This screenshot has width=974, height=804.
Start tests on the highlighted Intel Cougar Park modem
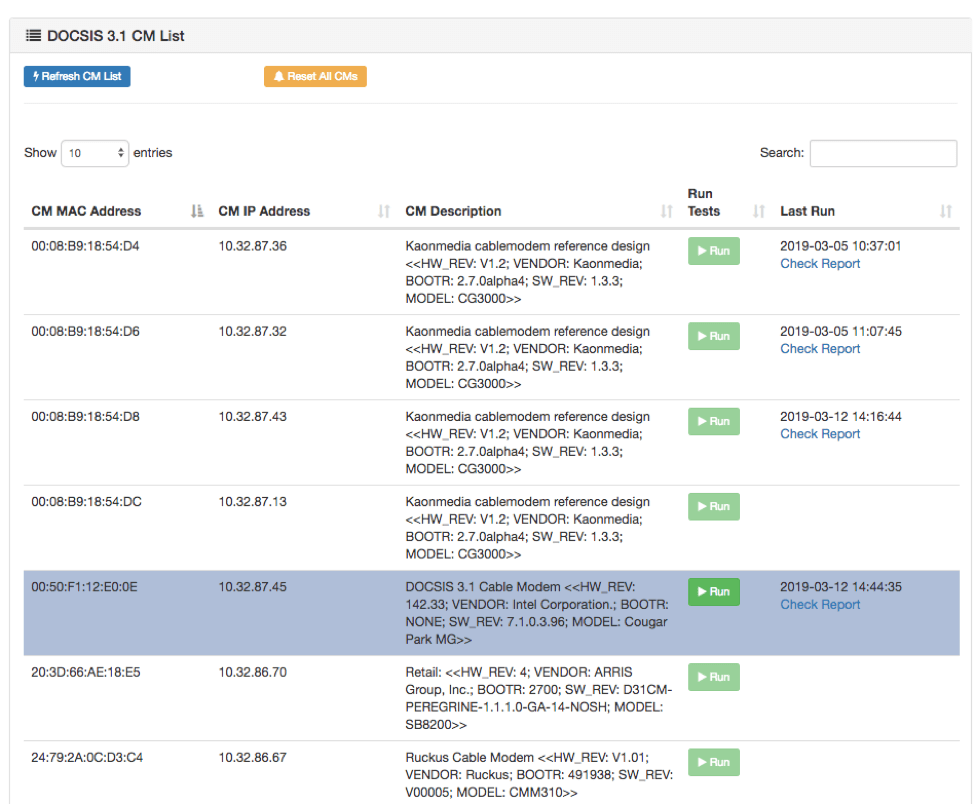(713, 591)
